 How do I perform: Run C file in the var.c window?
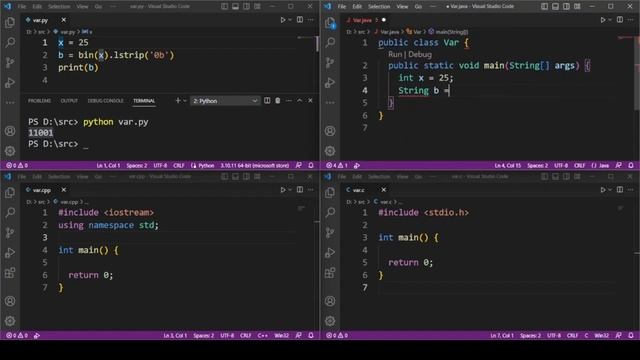(603, 190)
